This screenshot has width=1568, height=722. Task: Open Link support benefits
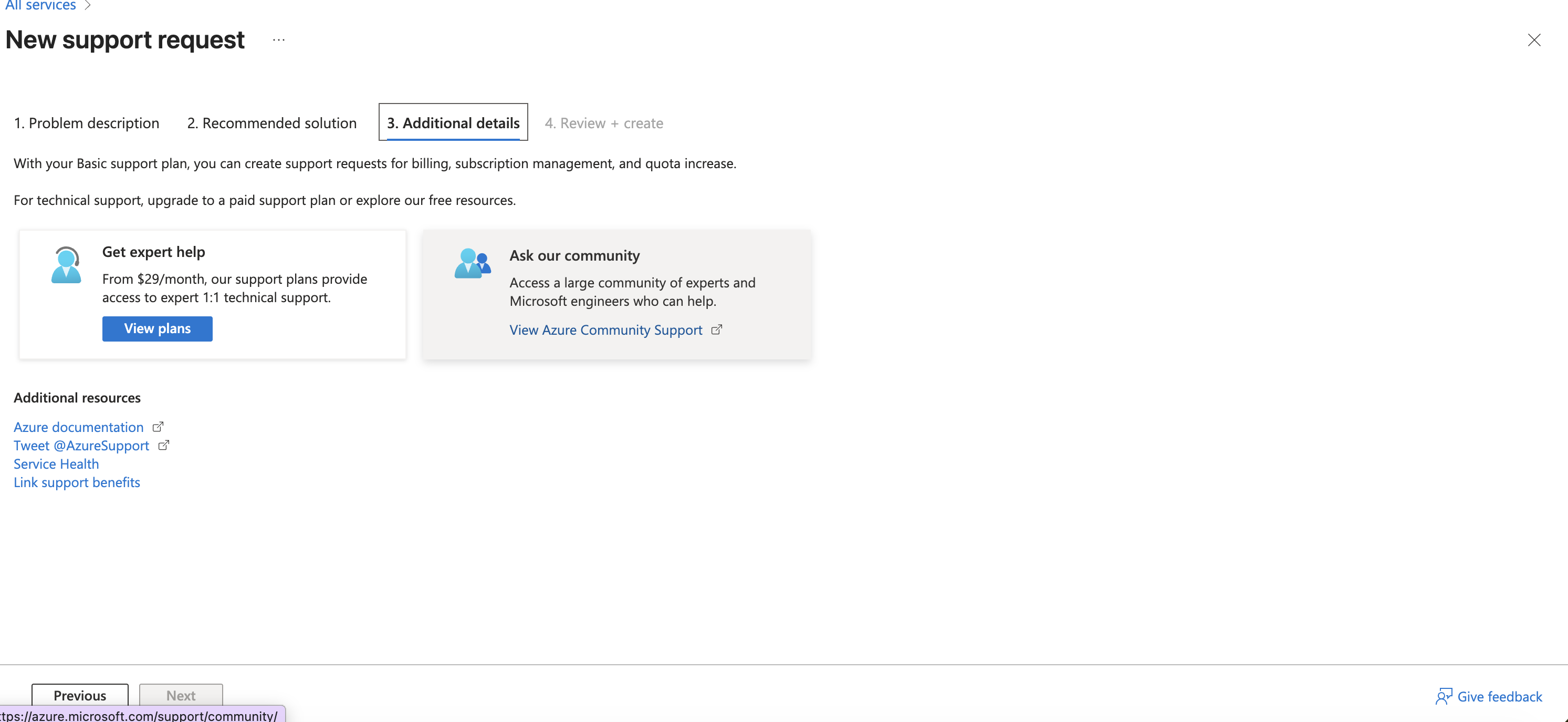point(77,482)
